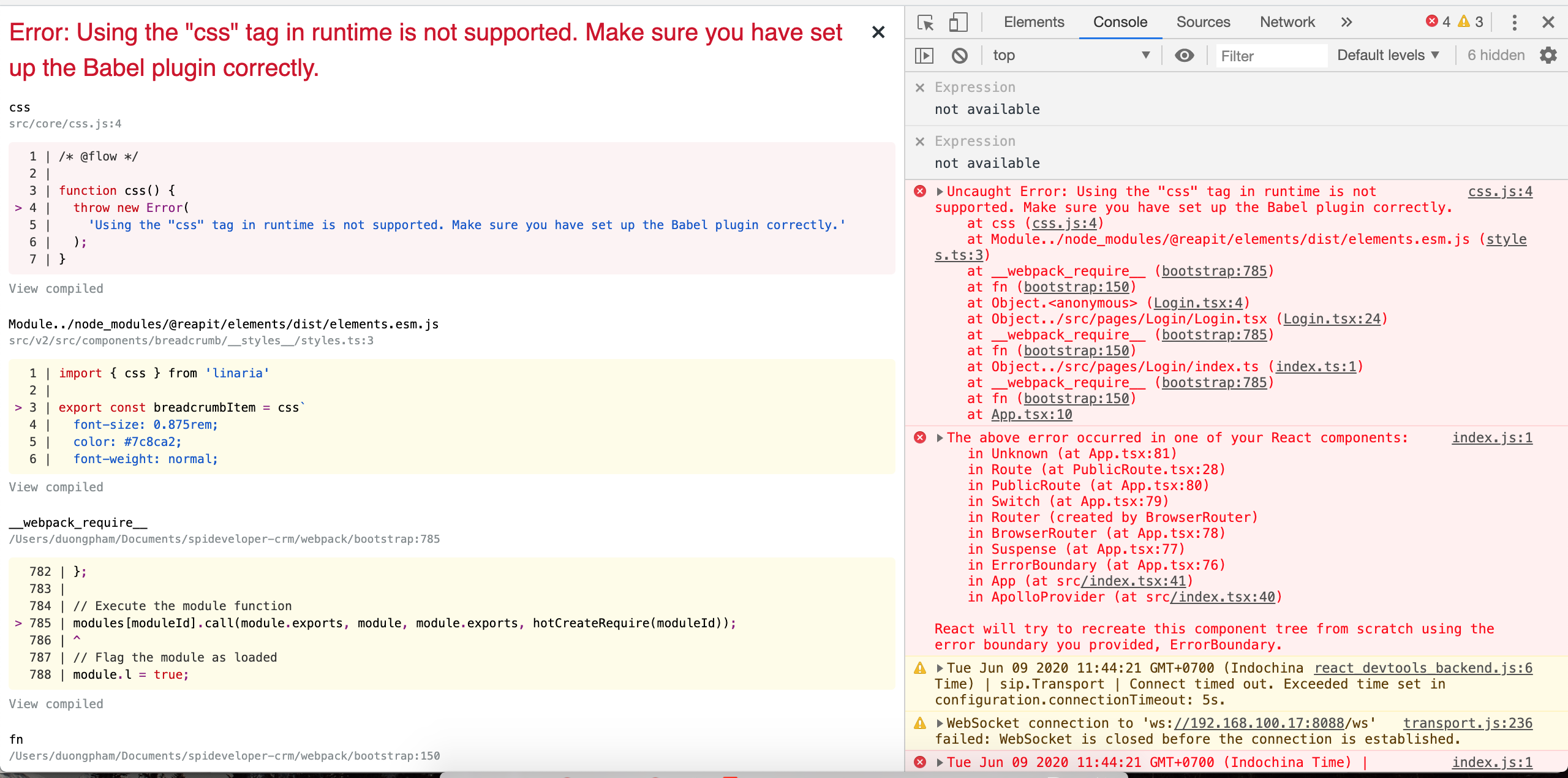
Task: Dismiss the red error overlay
Action: click(x=878, y=32)
